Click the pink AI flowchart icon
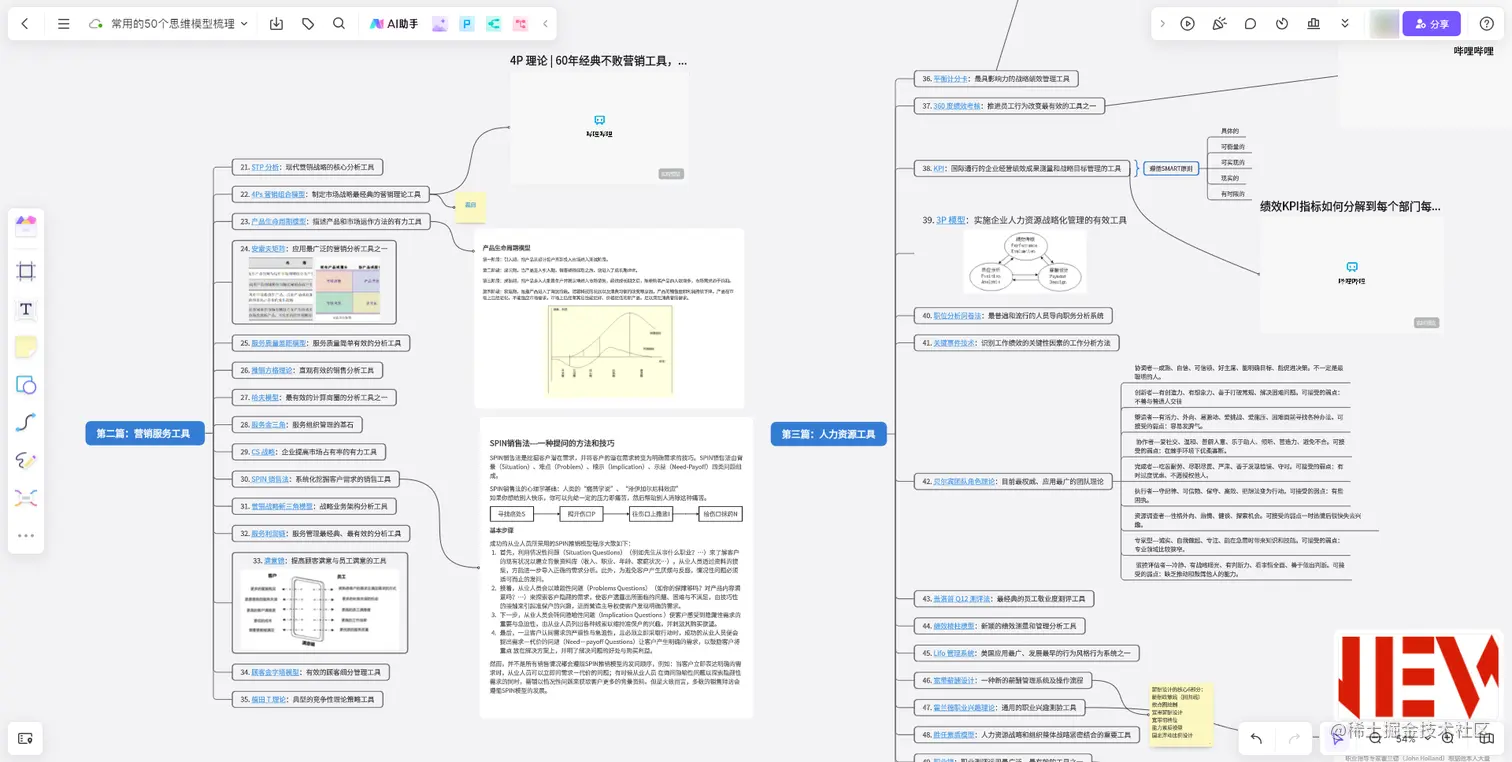The height and width of the screenshot is (762, 1512). 520,23
